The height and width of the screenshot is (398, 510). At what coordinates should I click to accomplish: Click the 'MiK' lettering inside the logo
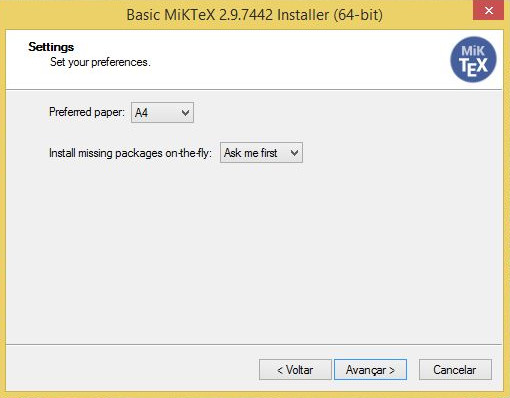[x=473, y=51]
